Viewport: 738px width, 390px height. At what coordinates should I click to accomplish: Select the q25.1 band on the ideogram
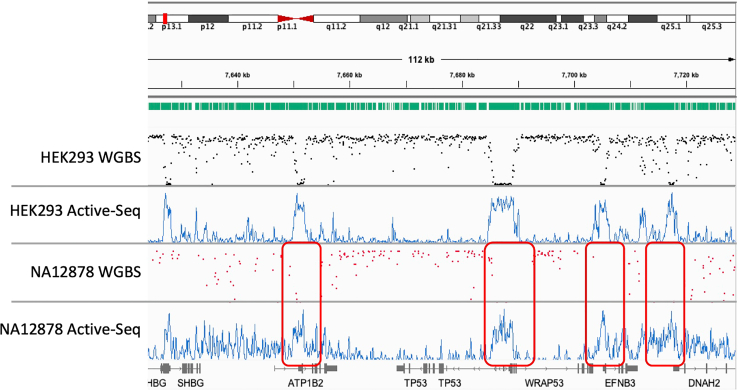point(672,19)
